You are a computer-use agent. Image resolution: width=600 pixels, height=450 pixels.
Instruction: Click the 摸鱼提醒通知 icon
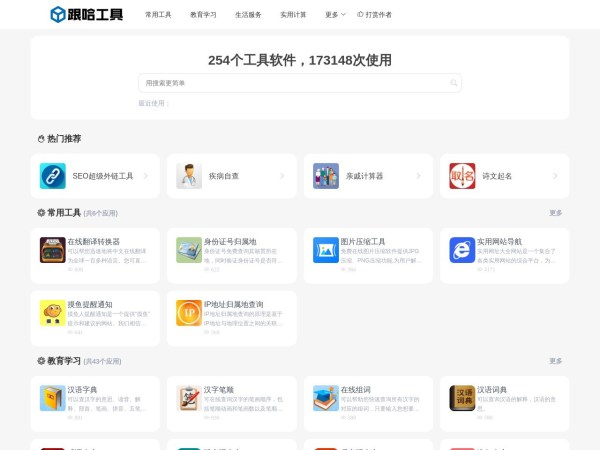click(52, 313)
